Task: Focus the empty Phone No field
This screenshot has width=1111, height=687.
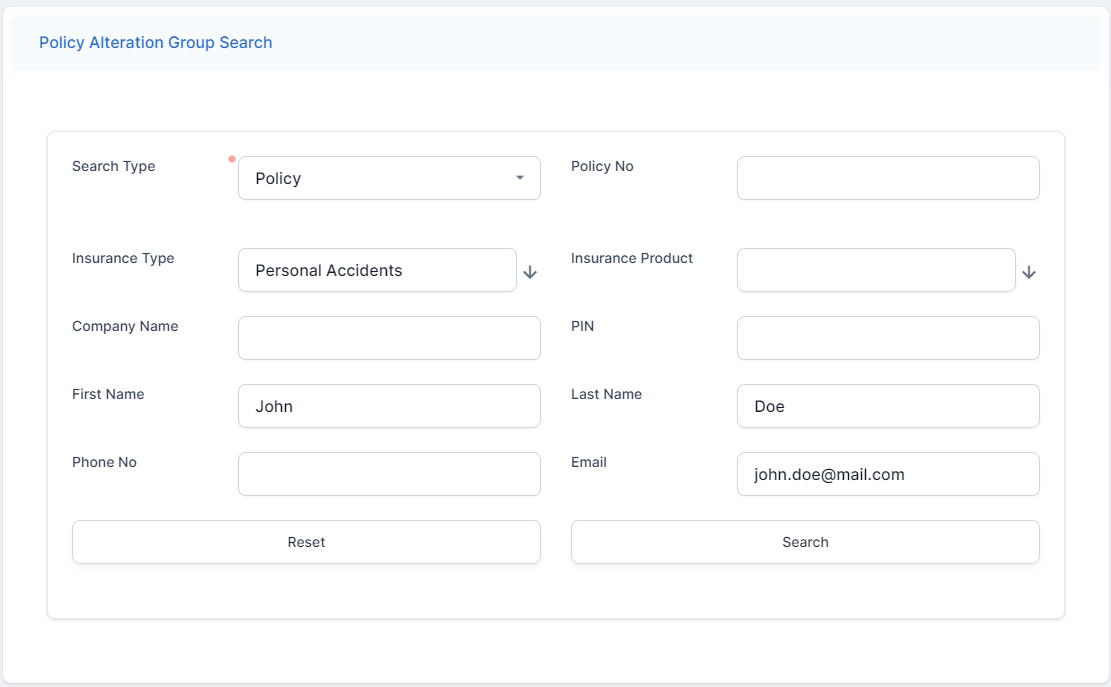Action: point(389,474)
